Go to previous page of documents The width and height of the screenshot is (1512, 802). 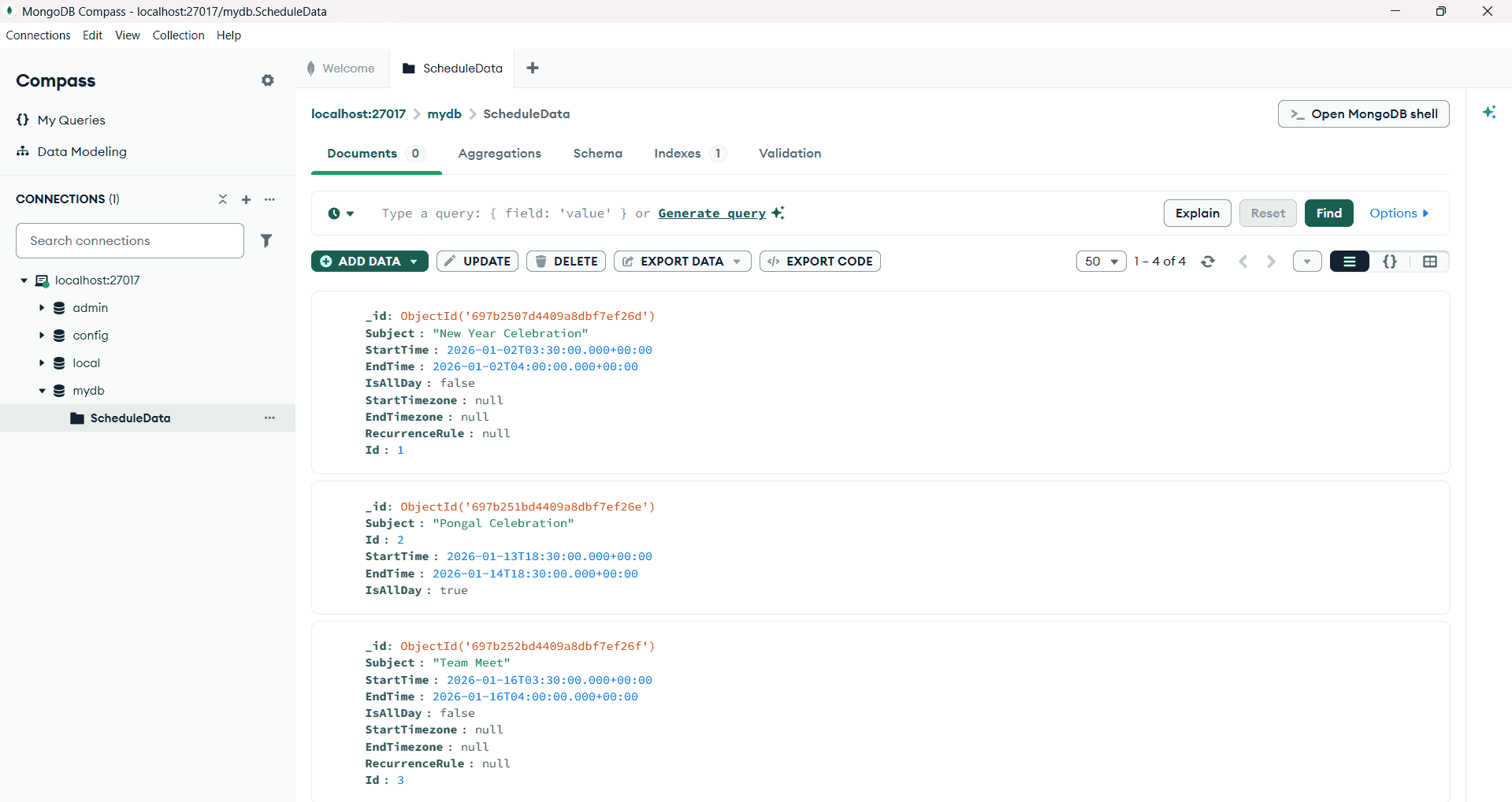pyautogui.click(x=1243, y=262)
